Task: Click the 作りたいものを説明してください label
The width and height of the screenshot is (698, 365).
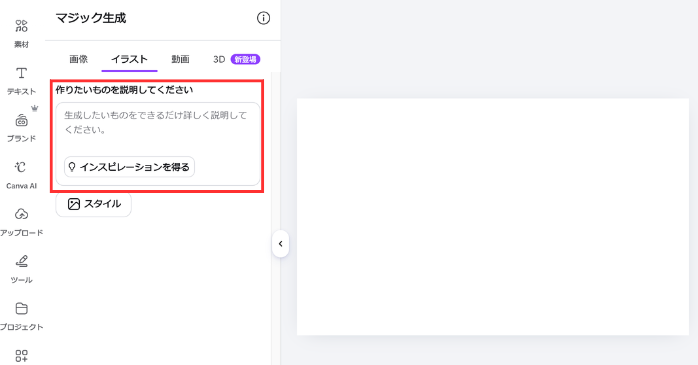Action: [124, 90]
